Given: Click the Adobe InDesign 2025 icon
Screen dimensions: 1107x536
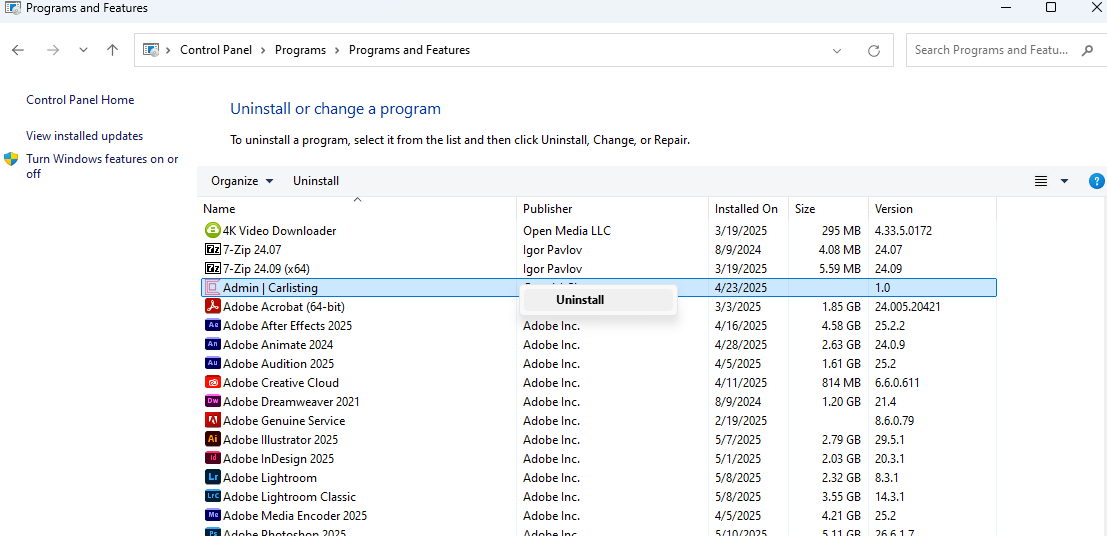Looking at the screenshot, I should [212, 458].
